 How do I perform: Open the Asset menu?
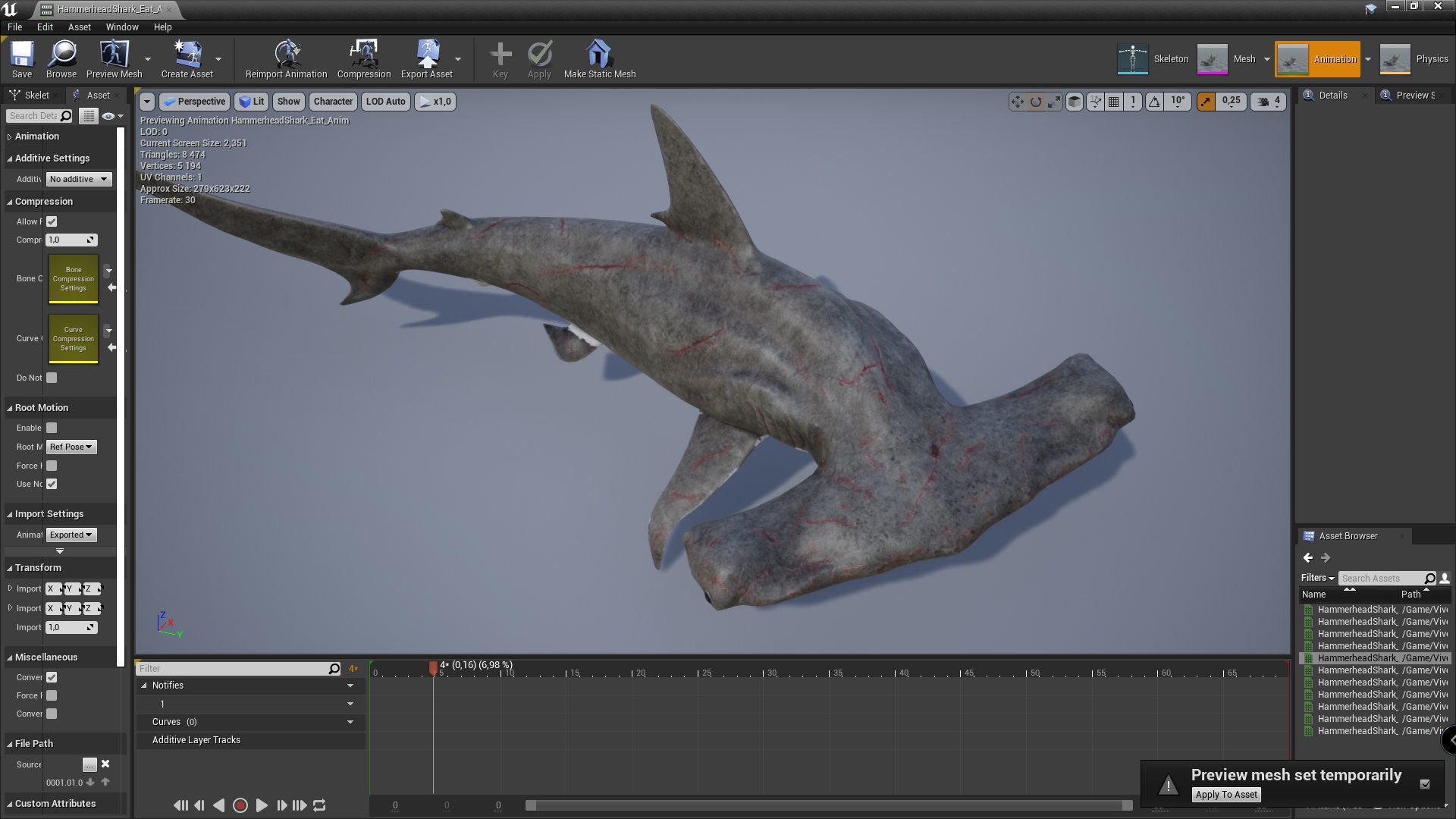click(x=80, y=27)
